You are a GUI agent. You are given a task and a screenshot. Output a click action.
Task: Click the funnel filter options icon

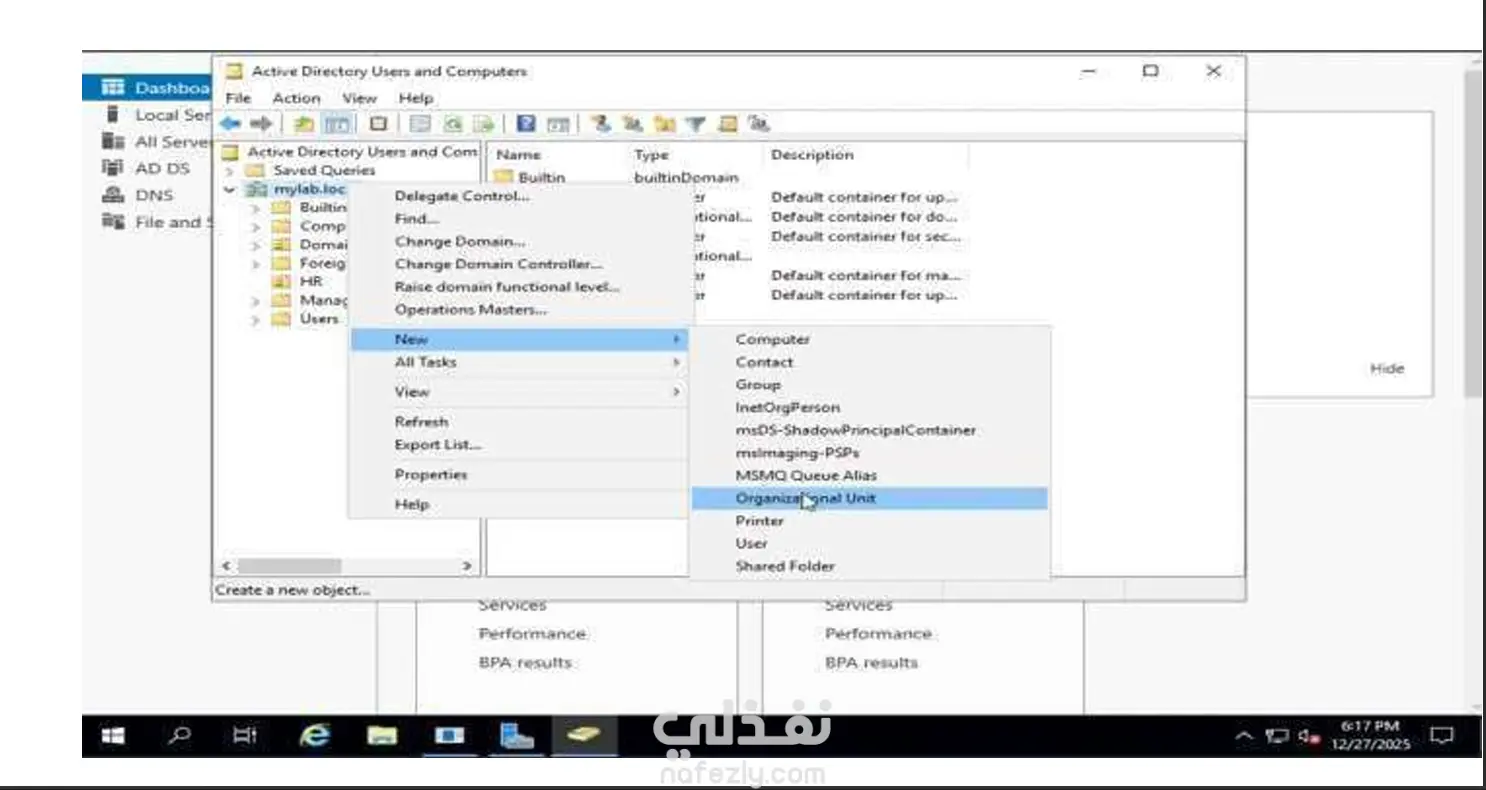click(696, 124)
